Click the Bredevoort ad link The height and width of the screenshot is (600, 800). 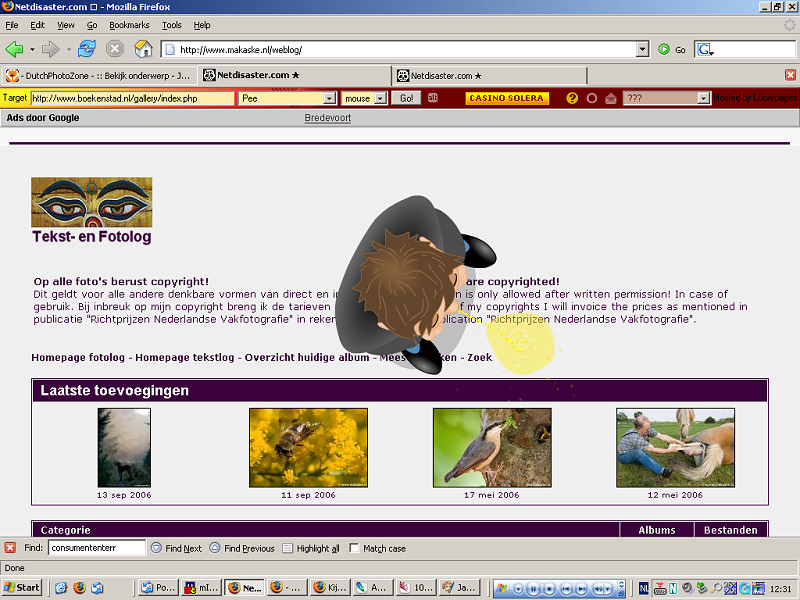tap(327, 118)
